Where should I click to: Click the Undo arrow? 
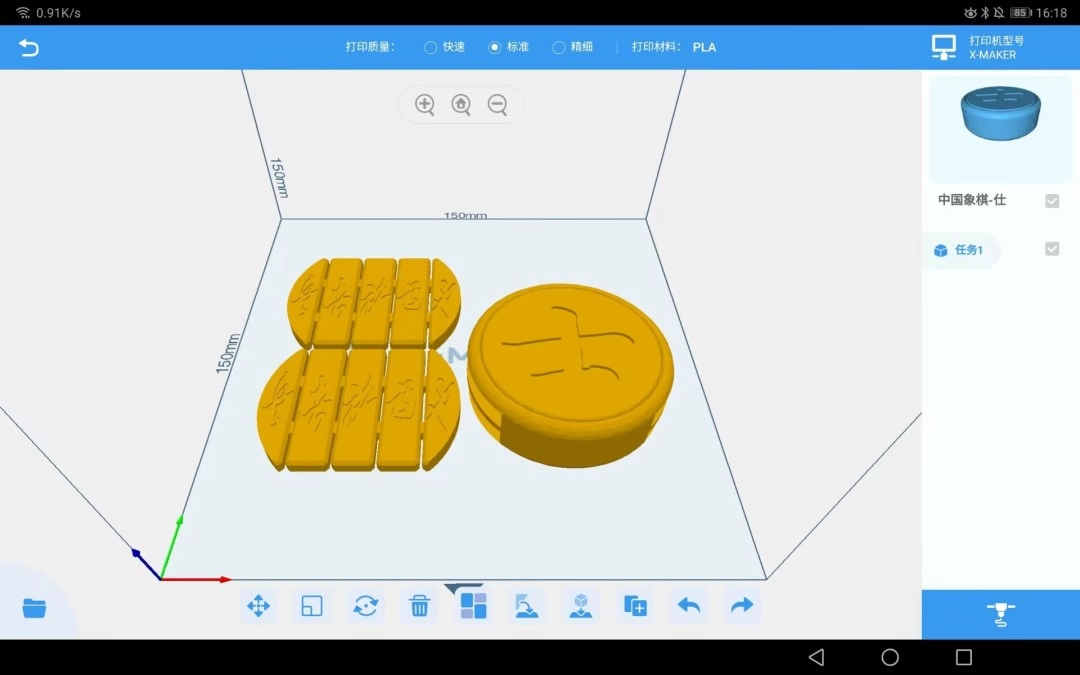pyautogui.click(x=687, y=605)
